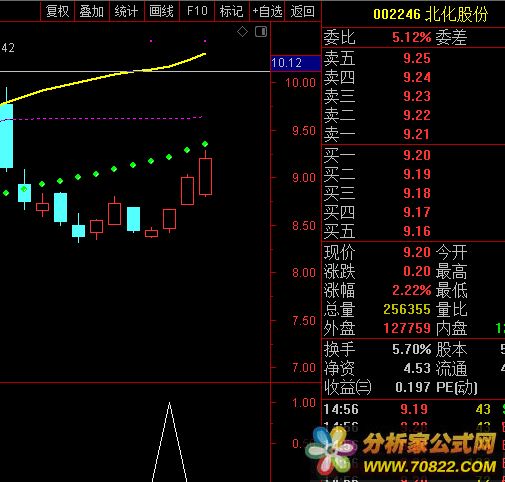Click the 7.00 axis price label

(304, 368)
